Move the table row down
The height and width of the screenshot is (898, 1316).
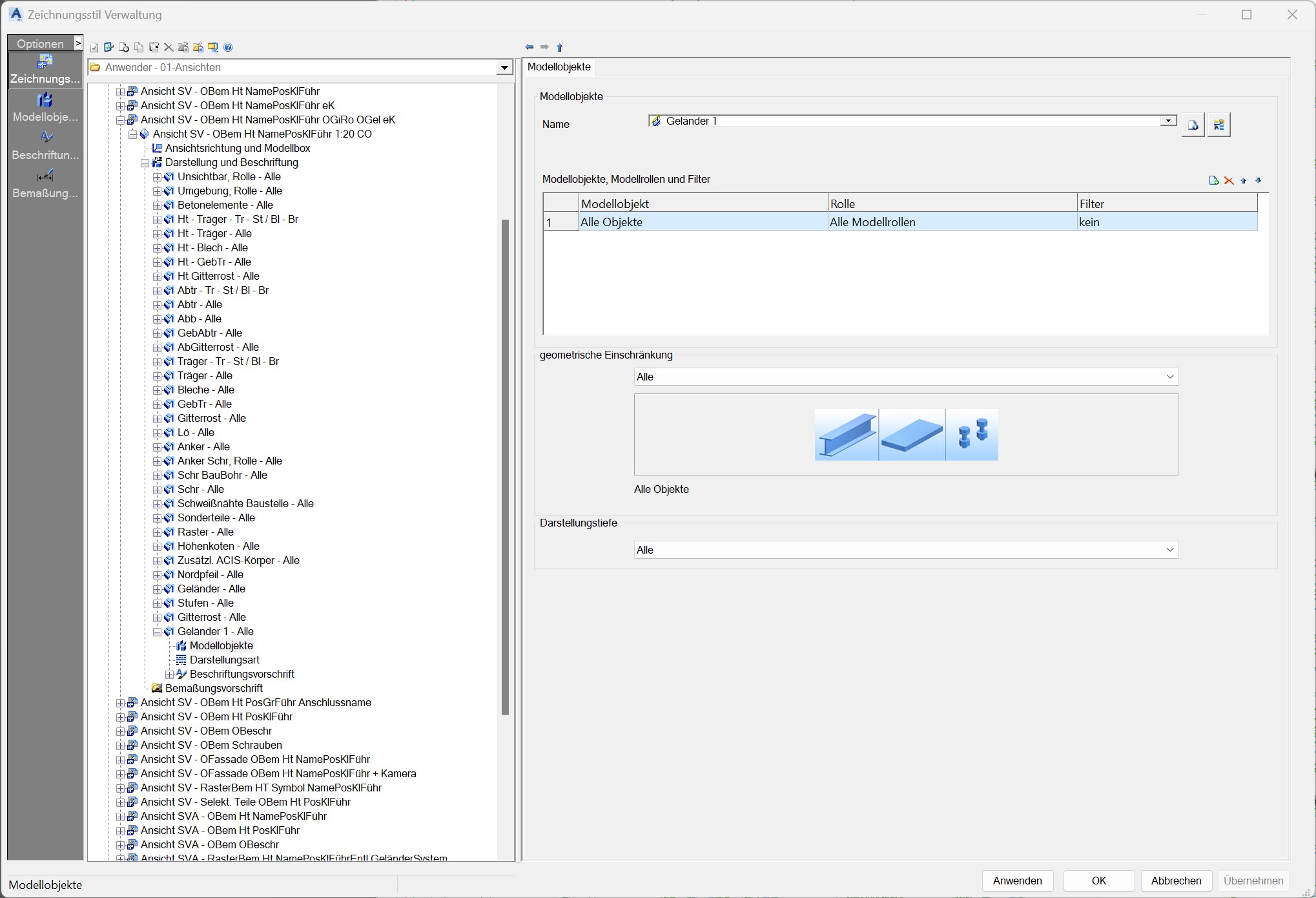(1258, 181)
